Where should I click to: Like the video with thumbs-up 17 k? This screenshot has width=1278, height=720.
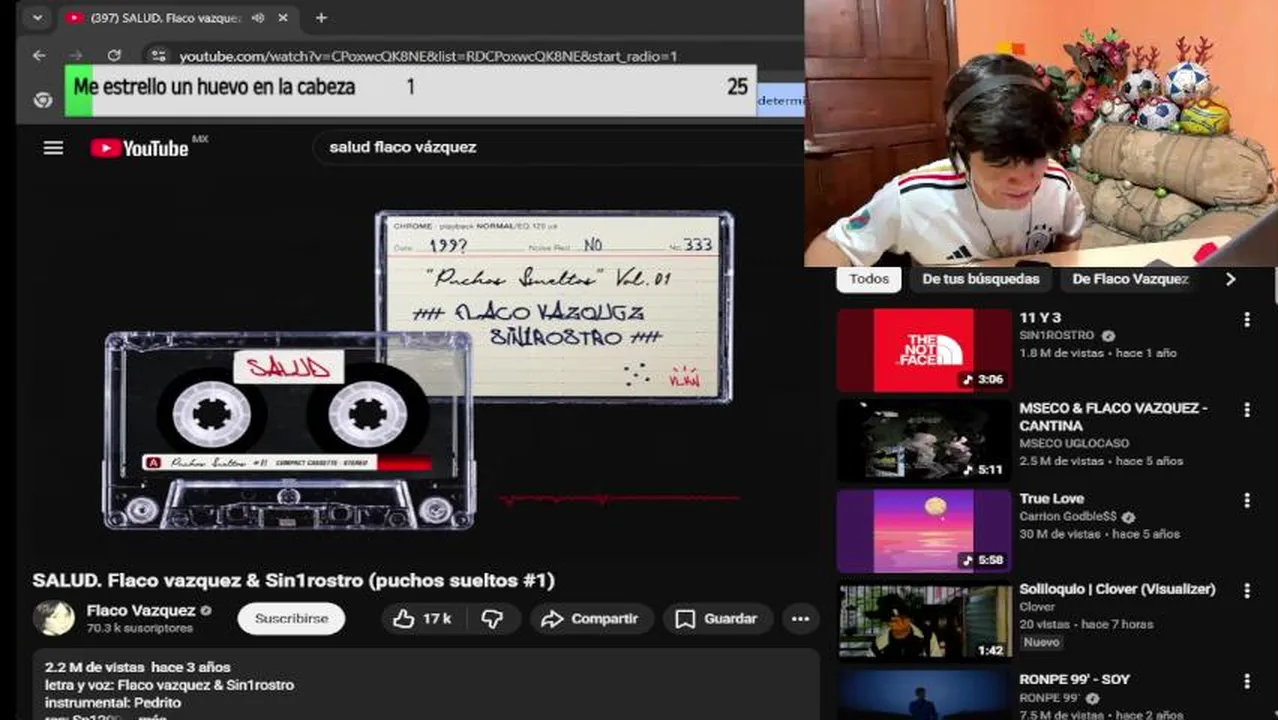[x=421, y=619]
